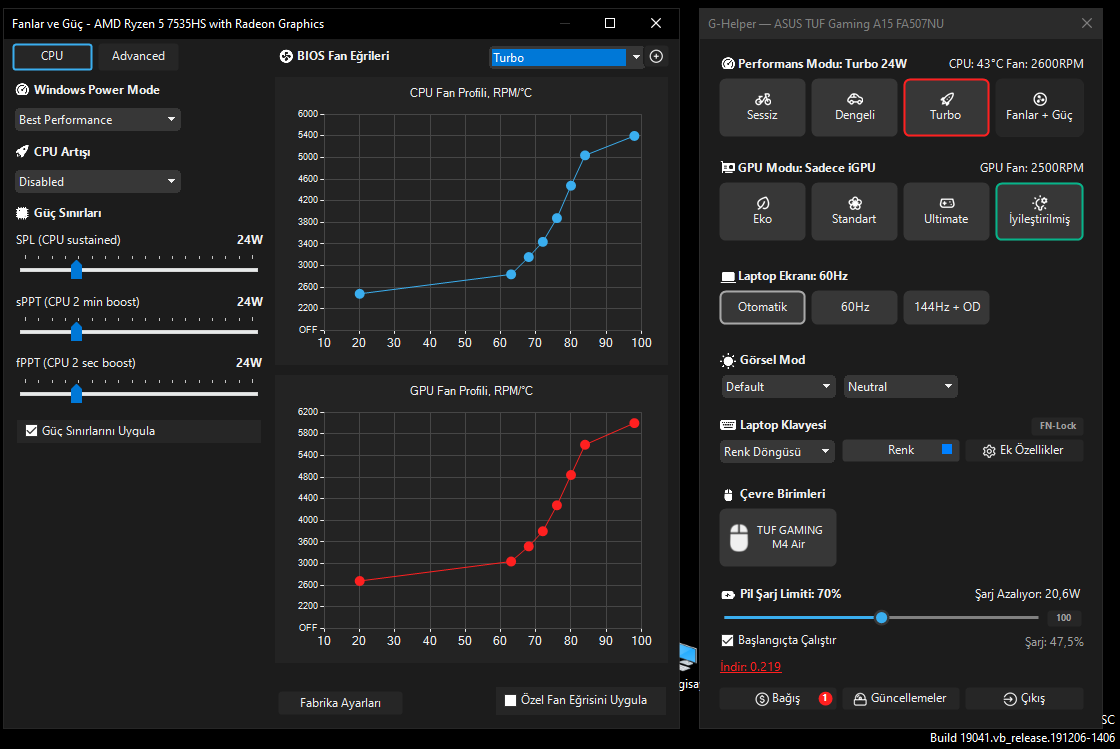Toggle Güç Sınırlarını Uygula checkbox
Viewport: 1120px width, 749px height.
31,431
